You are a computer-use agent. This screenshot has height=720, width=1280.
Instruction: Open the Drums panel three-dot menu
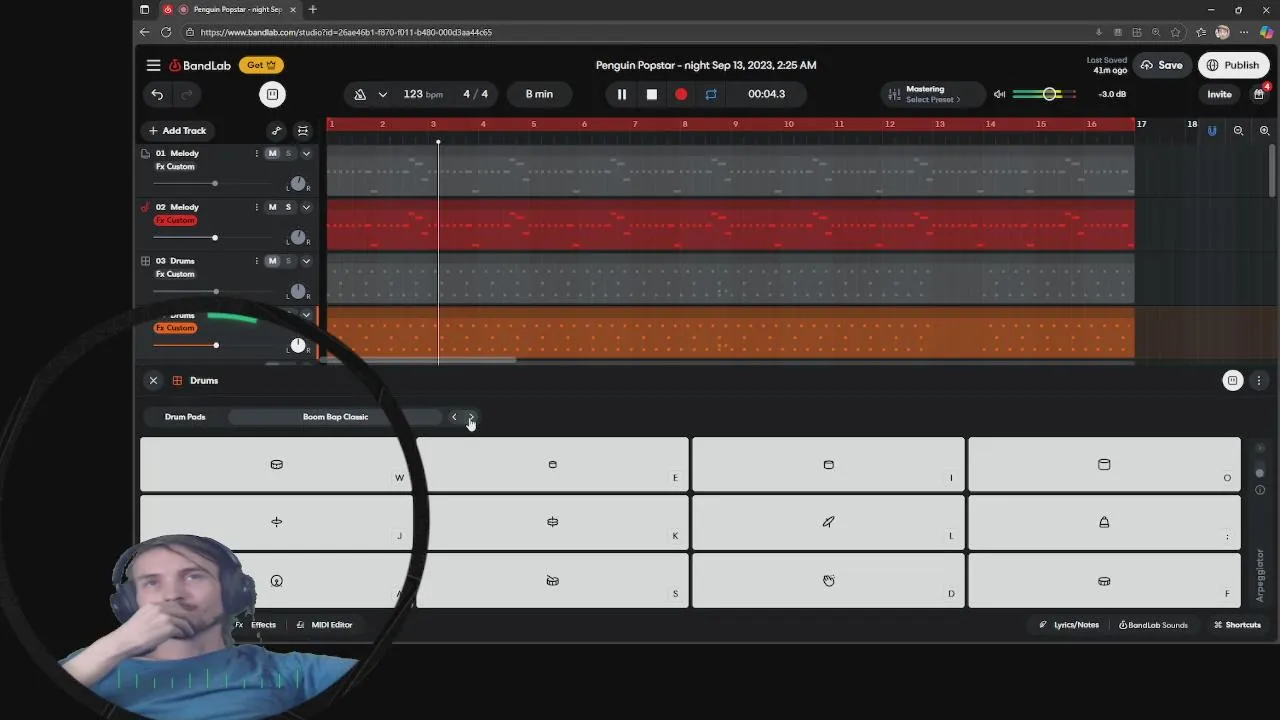point(1259,380)
